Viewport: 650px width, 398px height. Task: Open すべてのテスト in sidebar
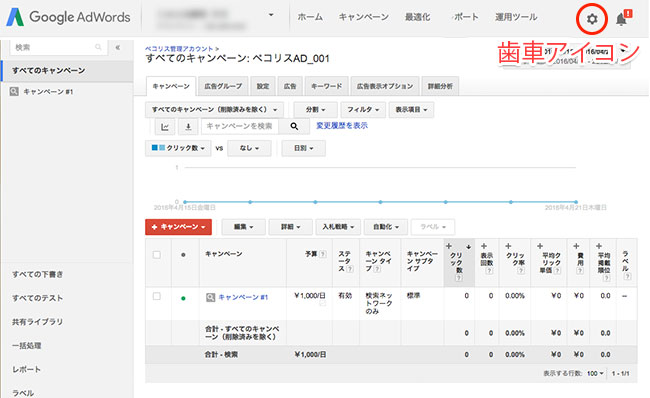click(x=37, y=298)
